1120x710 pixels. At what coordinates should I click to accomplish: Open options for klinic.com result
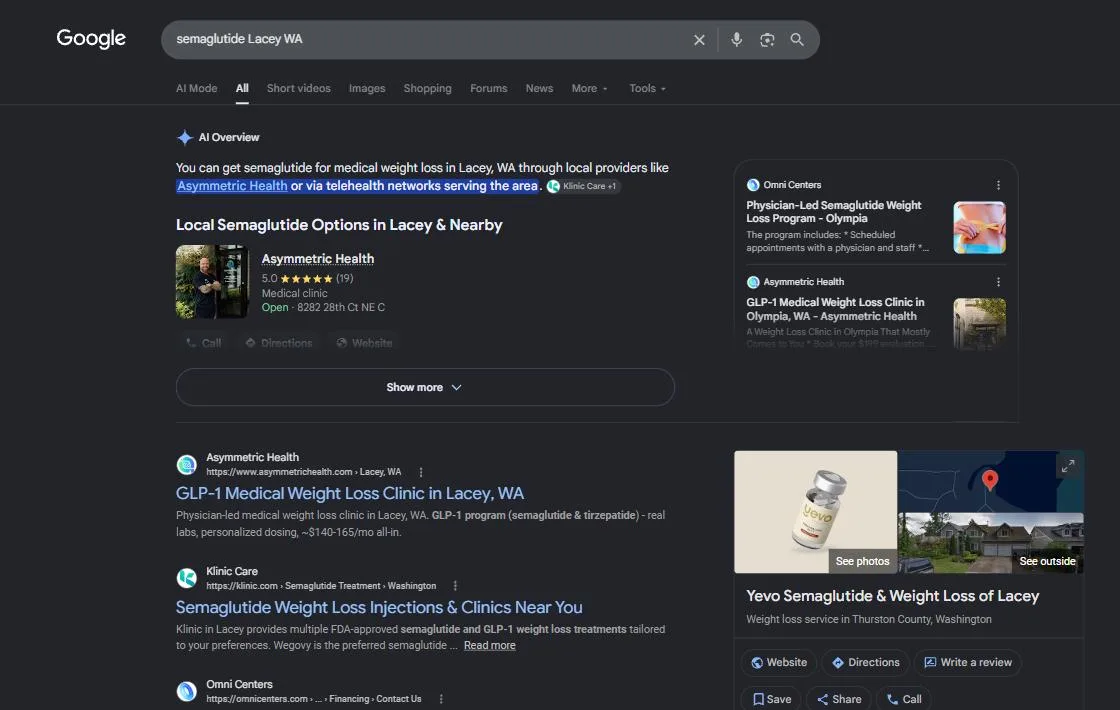[455, 586]
